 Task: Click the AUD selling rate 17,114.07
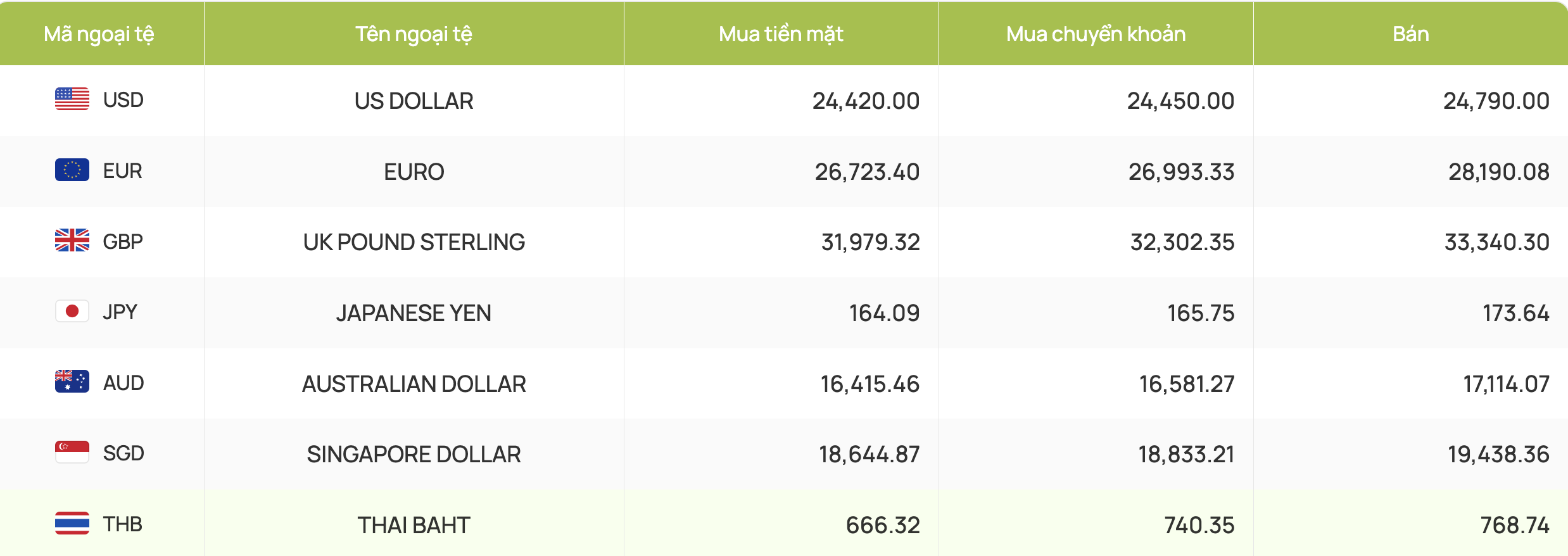[1506, 384]
